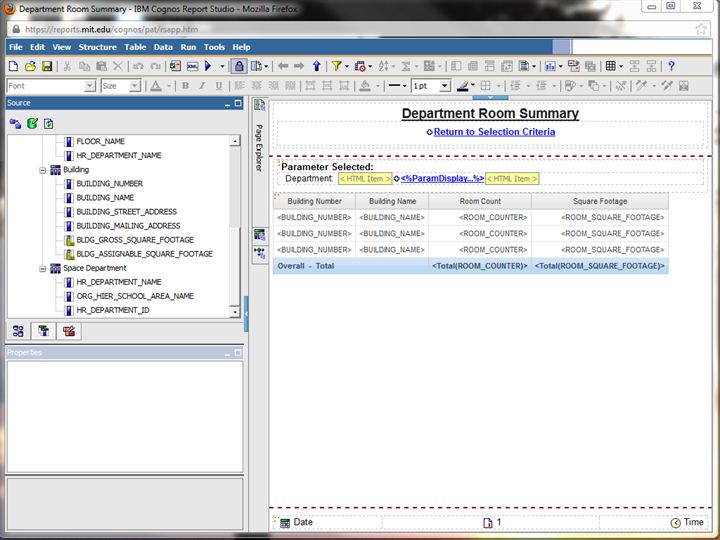This screenshot has height=540, width=720.
Task: Select BUILDING_STREET_ADDRESS in the source tree
Action: pos(126,212)
